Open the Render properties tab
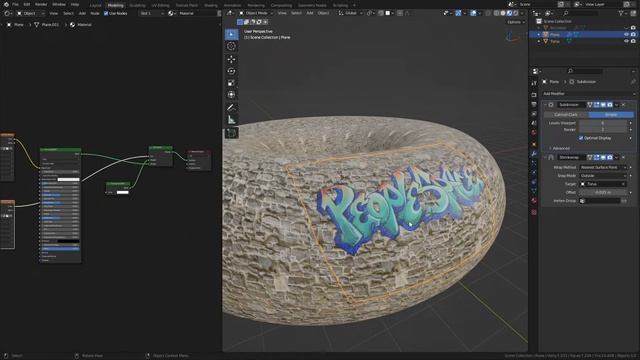This screenshot has height=360, width=640. pyautogui.click(x=534, y=95)
